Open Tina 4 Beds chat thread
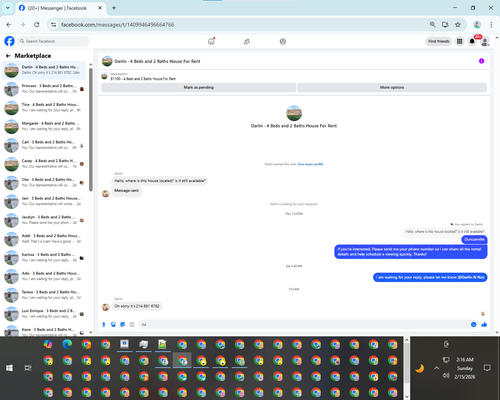500x400 pixels. pos(44,107)
